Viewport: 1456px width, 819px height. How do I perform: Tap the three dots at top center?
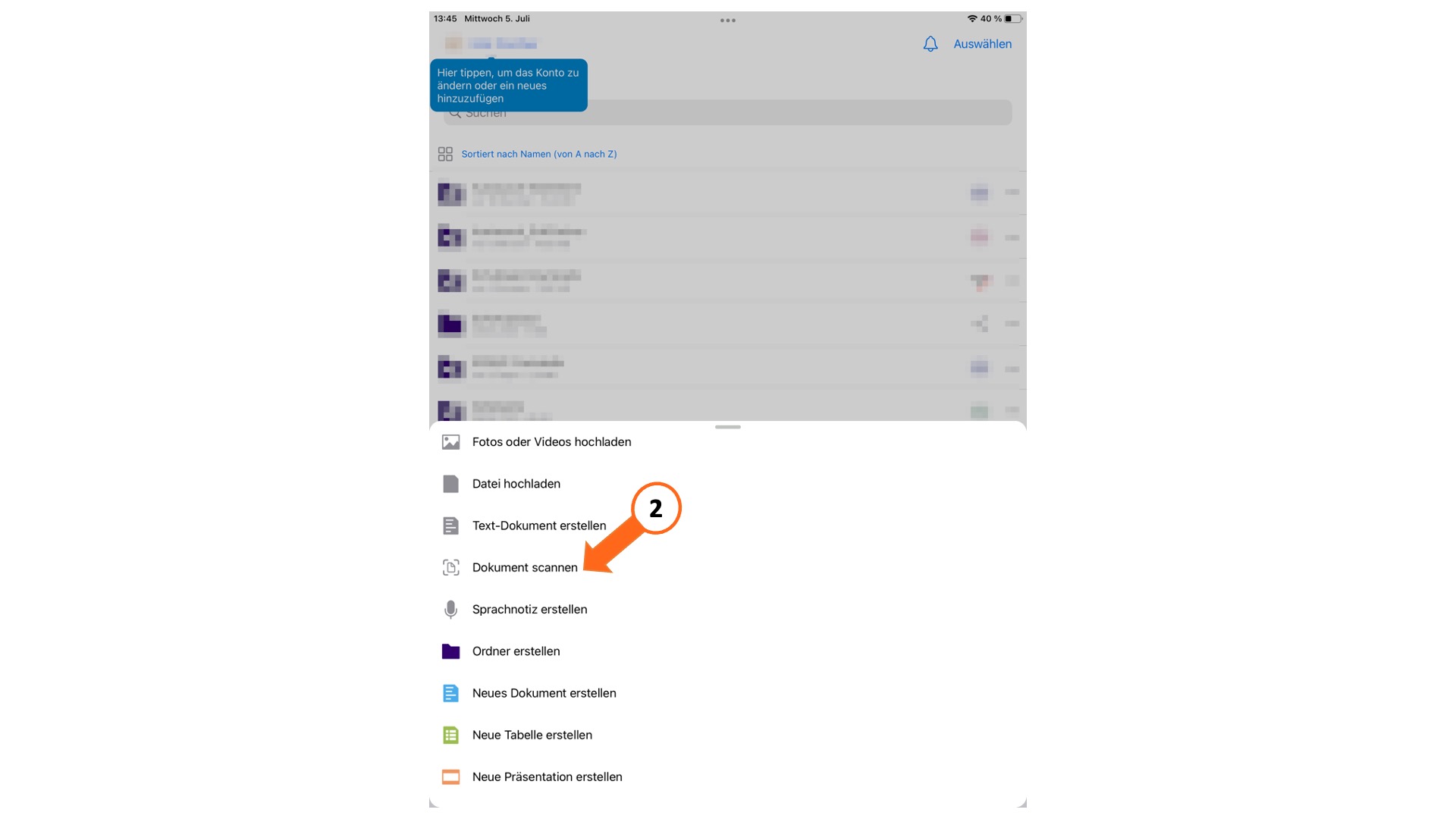pyautogui.click(x=728, y=20)
